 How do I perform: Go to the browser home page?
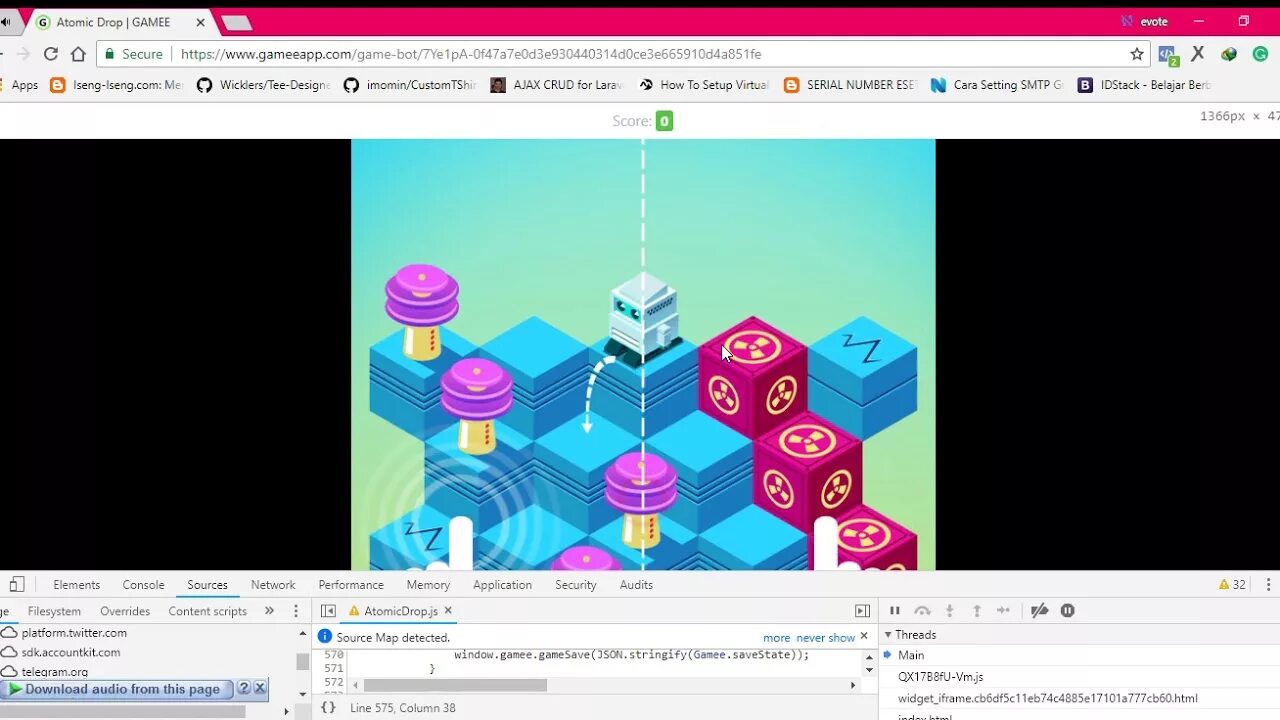point(78,54)
